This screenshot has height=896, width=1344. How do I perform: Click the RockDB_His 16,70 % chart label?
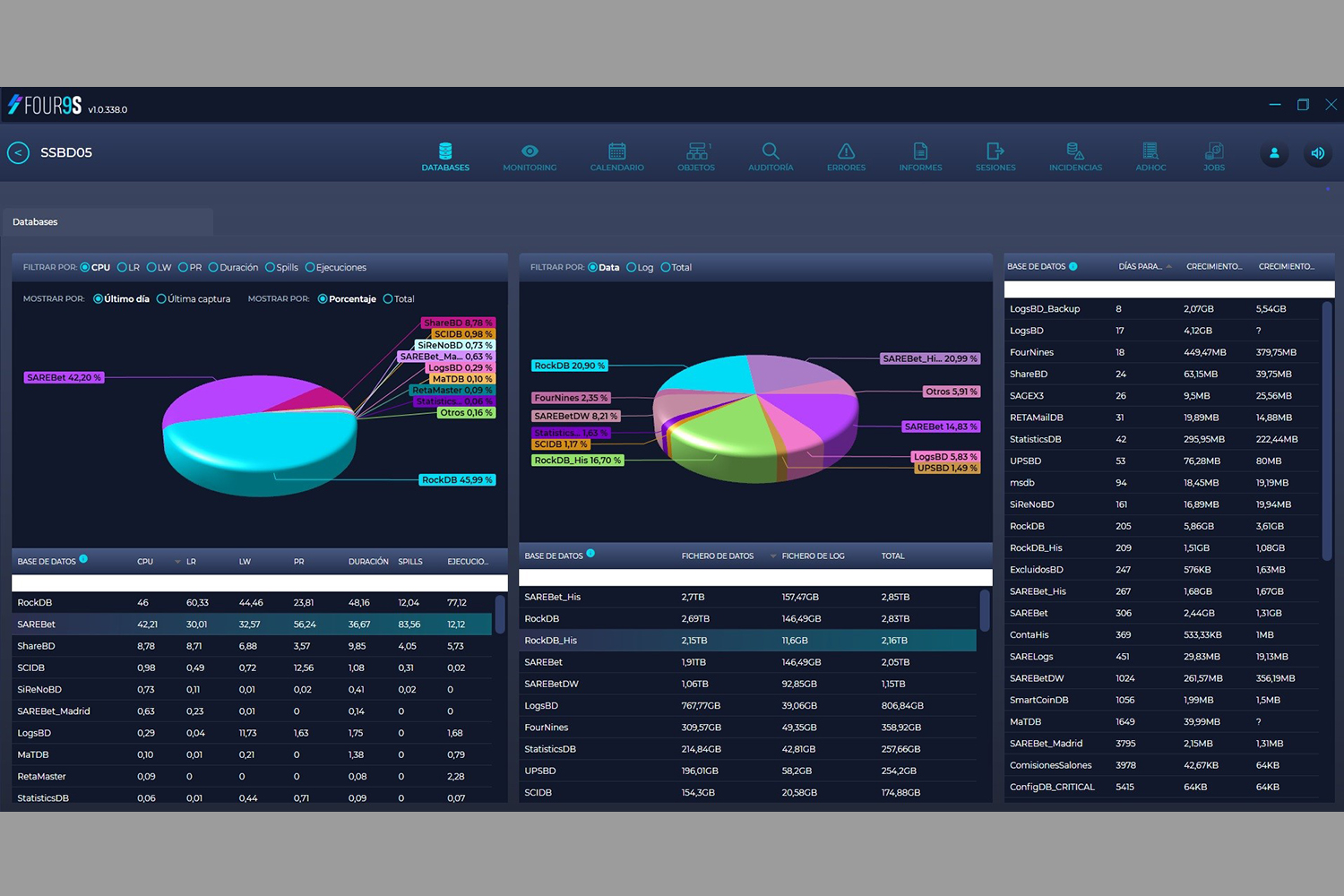(x=577, y=461)
